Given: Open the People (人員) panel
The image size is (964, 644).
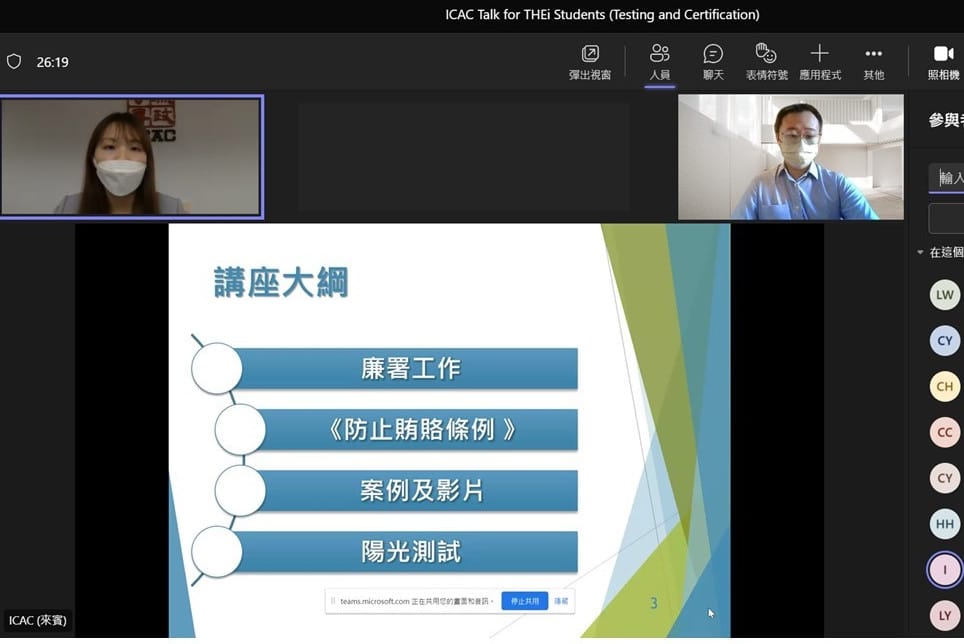Looking at the screenshot, I should tap(659, 54).
